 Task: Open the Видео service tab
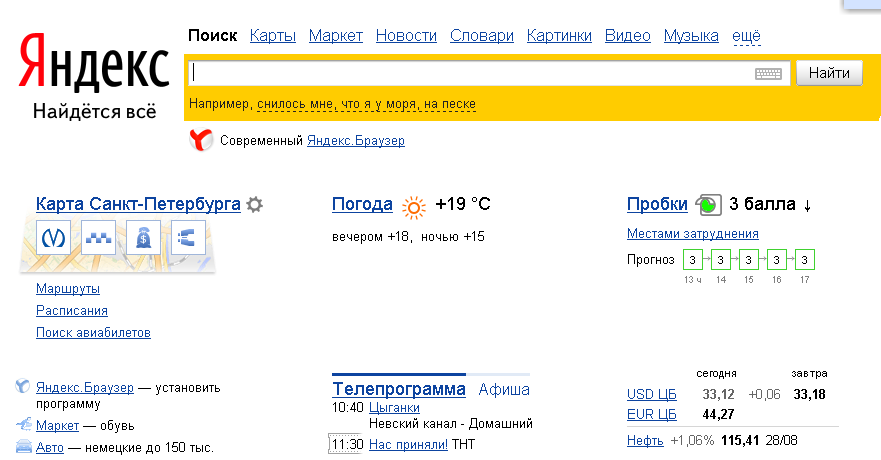click(628, 36)
